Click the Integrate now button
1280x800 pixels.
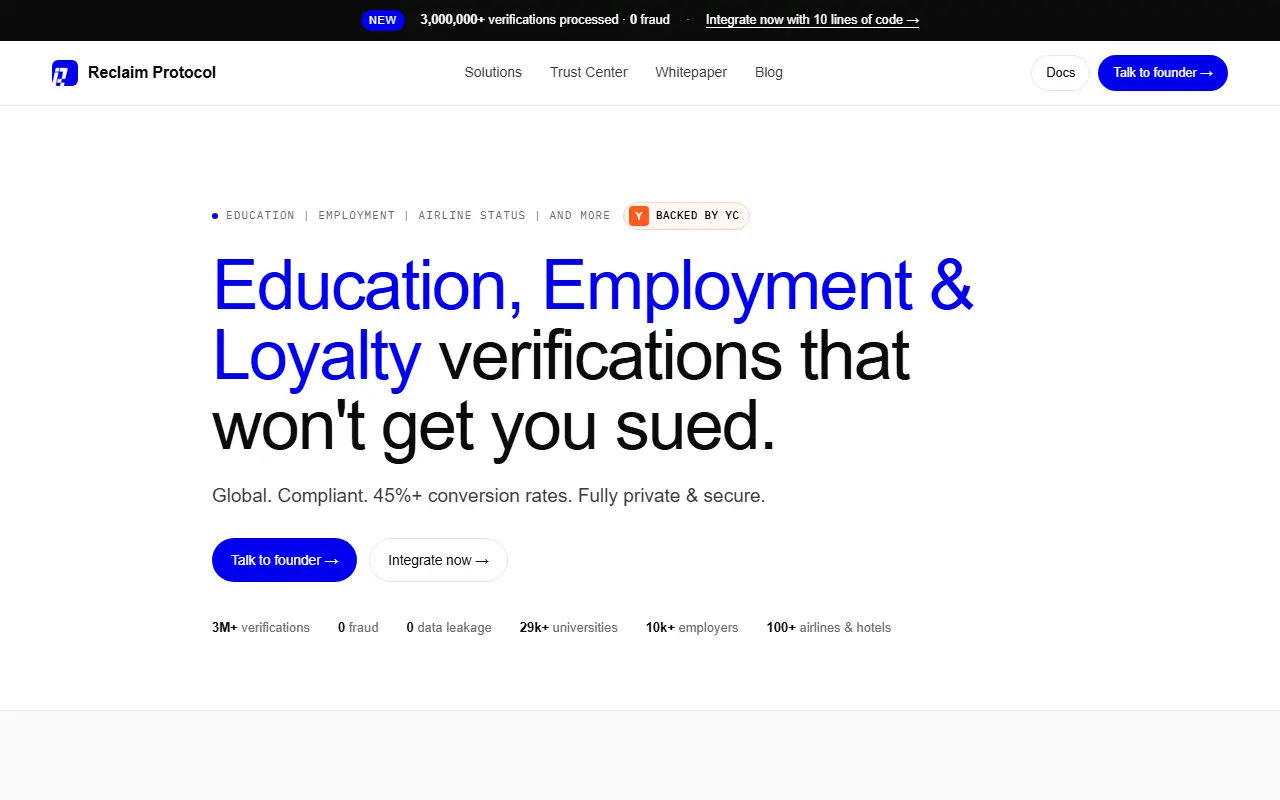(438, 560)
